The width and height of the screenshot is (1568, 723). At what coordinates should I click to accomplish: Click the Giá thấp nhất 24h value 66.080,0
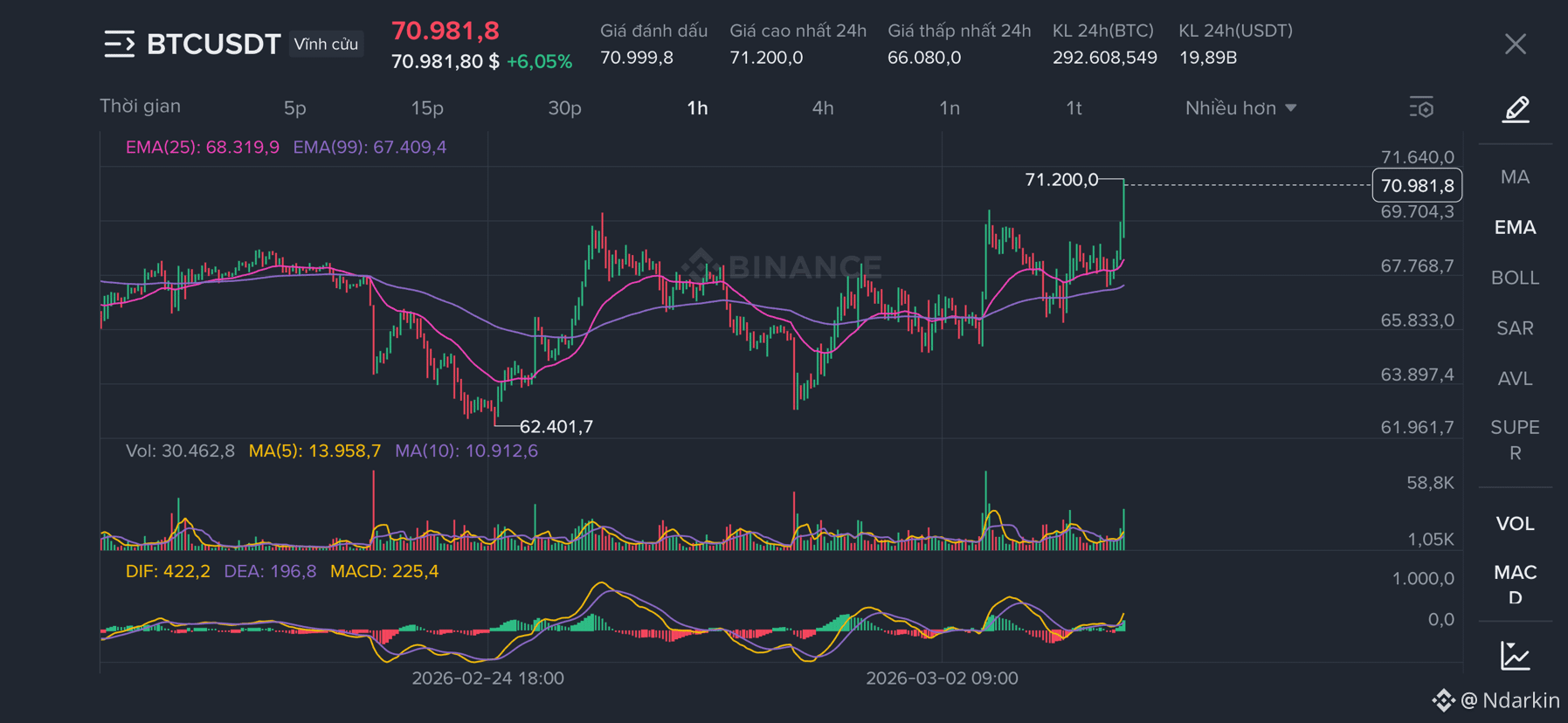(924, 58)
